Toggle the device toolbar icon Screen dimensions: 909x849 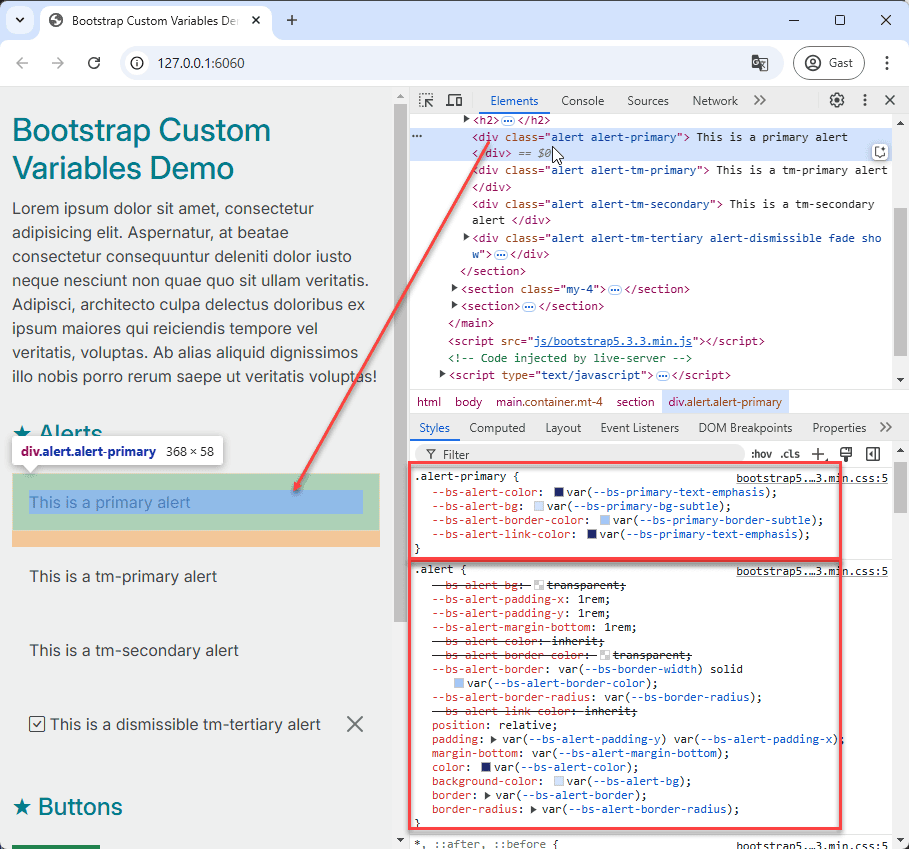pos(454,100)
